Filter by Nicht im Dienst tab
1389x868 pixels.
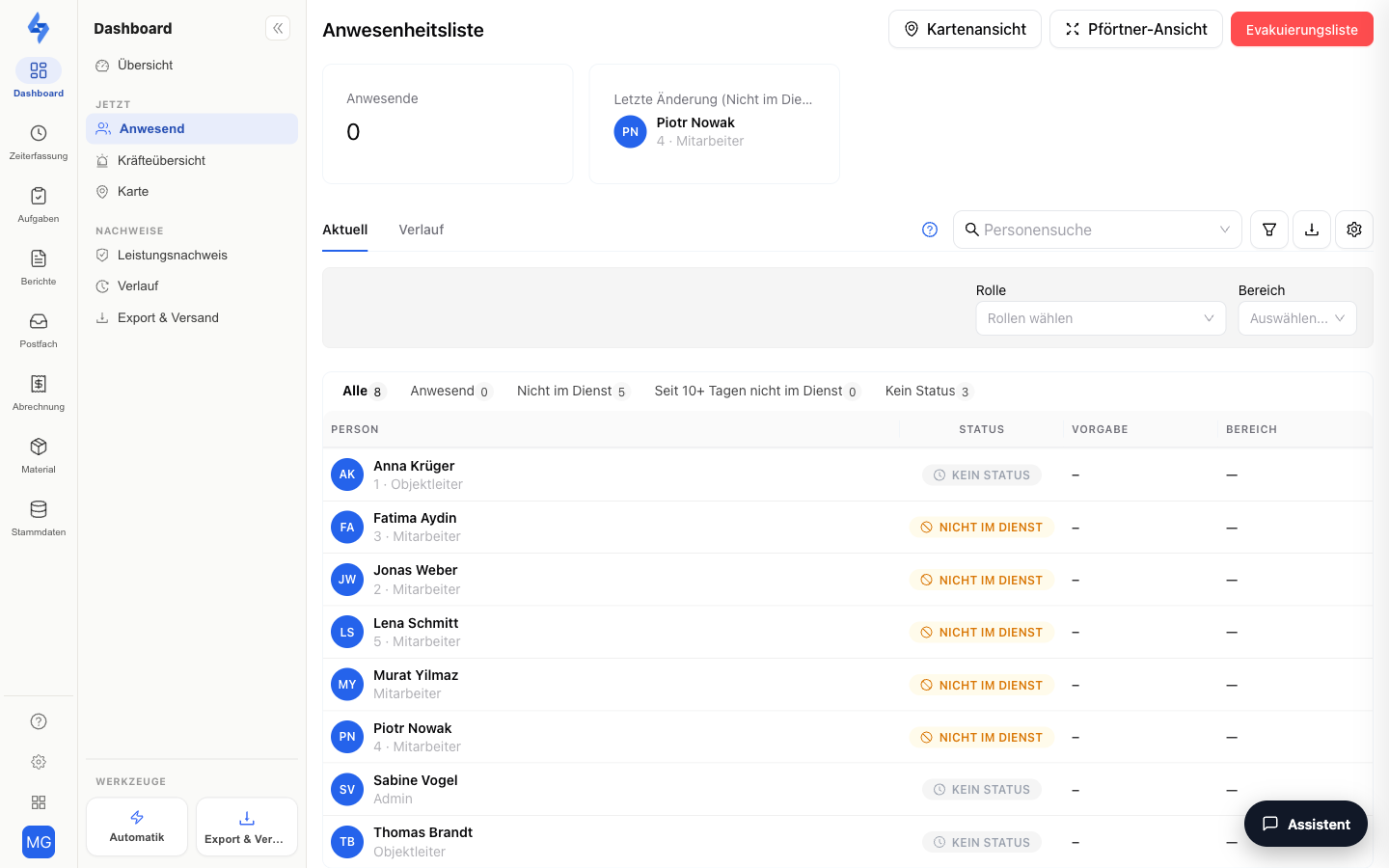[572, 391]
